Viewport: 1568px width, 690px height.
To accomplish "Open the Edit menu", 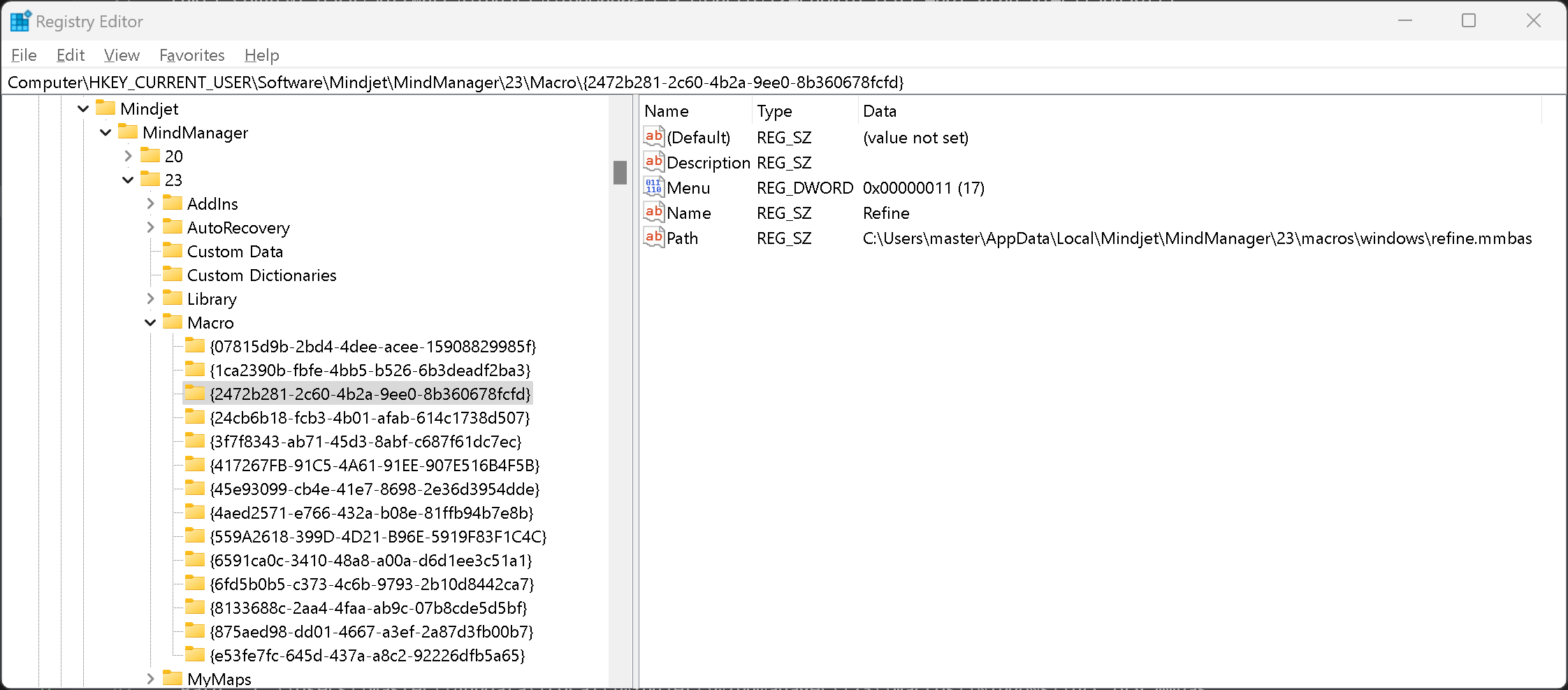I will coord(71,55).
